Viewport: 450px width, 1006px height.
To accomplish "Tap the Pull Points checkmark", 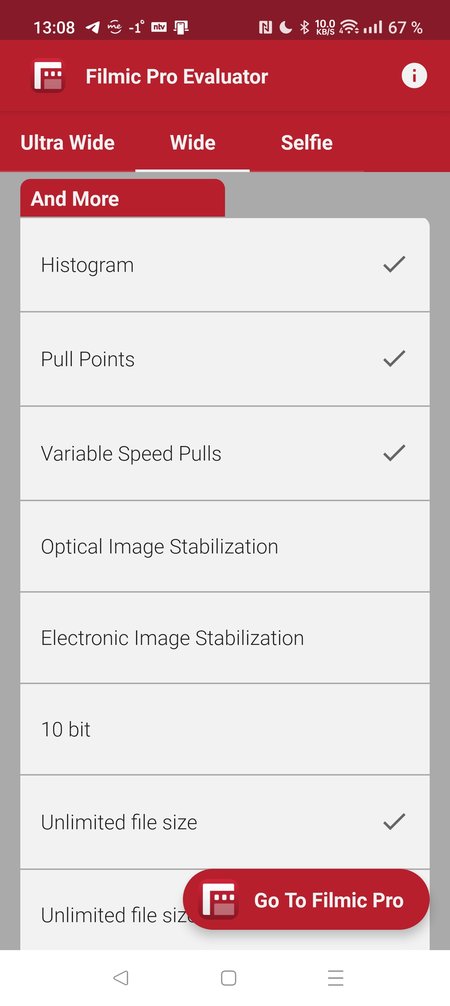I will click(x=394, y=358).
